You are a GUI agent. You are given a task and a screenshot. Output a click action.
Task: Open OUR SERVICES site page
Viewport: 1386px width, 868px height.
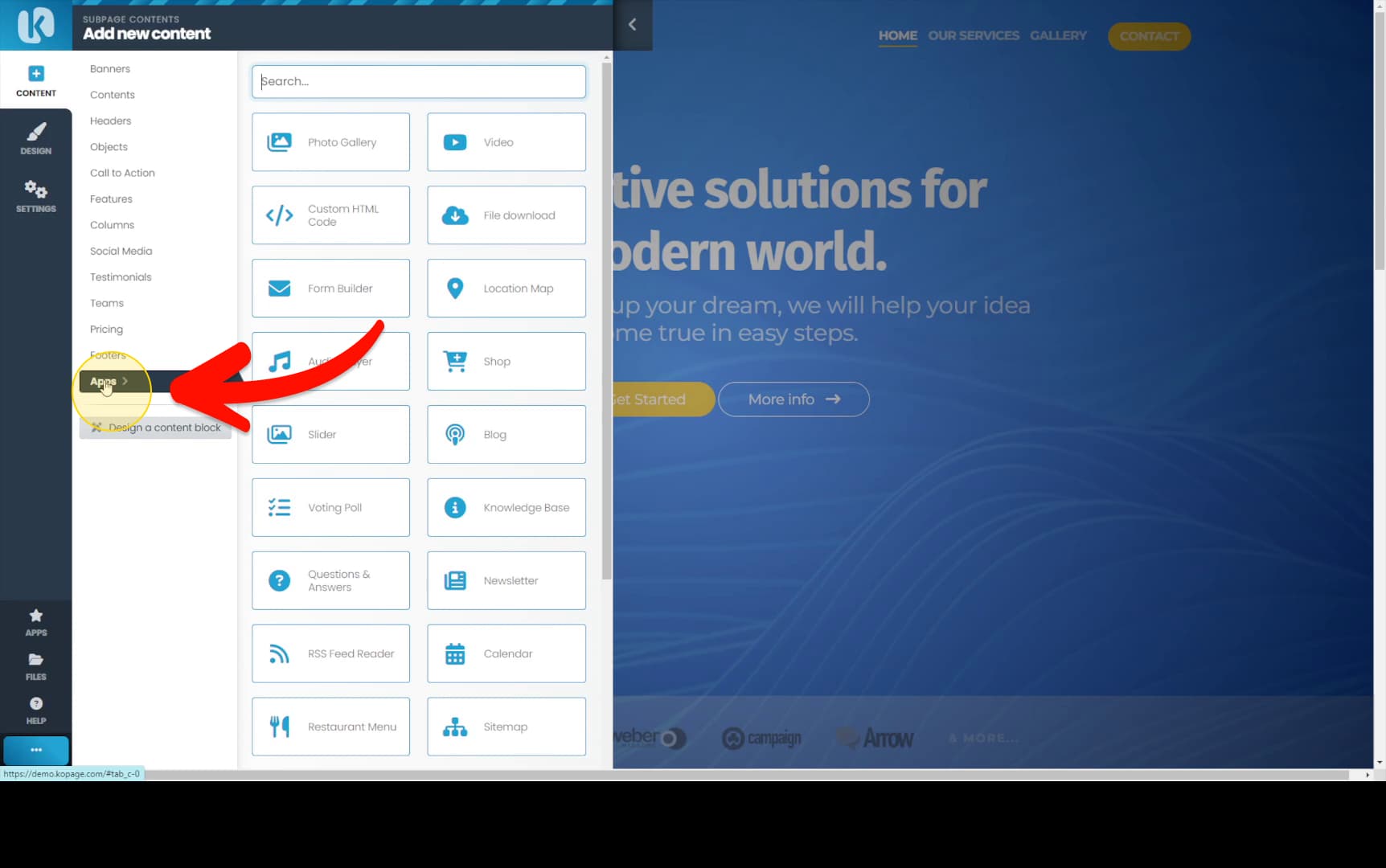974,36
